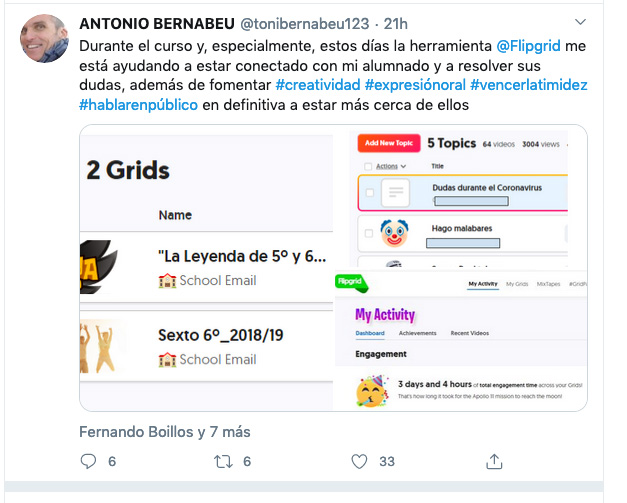Open the #hablarenpúblico hashtag link
The width and height of the screenshot is (627, 503).
tap(138, 105)
